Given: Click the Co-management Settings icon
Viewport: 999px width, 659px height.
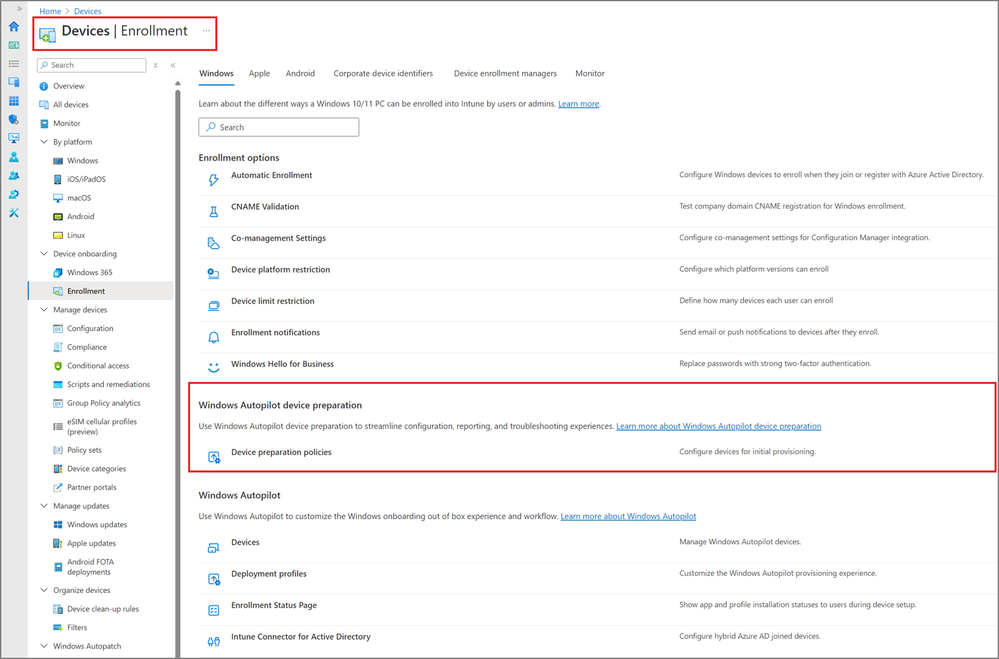Looking at the screenshot, I should coord(213,243).
